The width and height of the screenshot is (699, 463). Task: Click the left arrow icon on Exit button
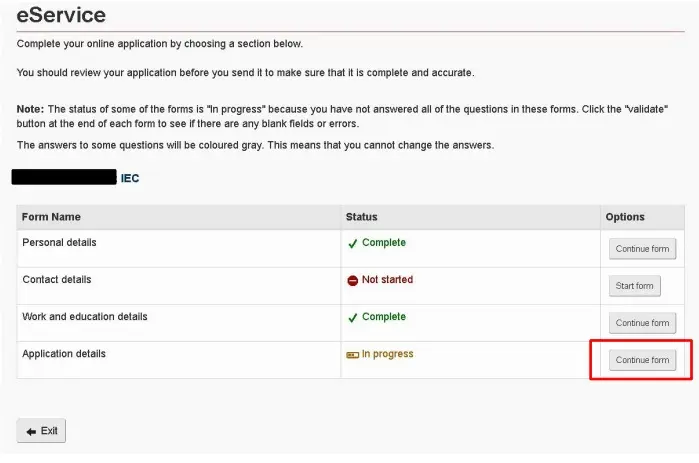(x=31, y=431)
